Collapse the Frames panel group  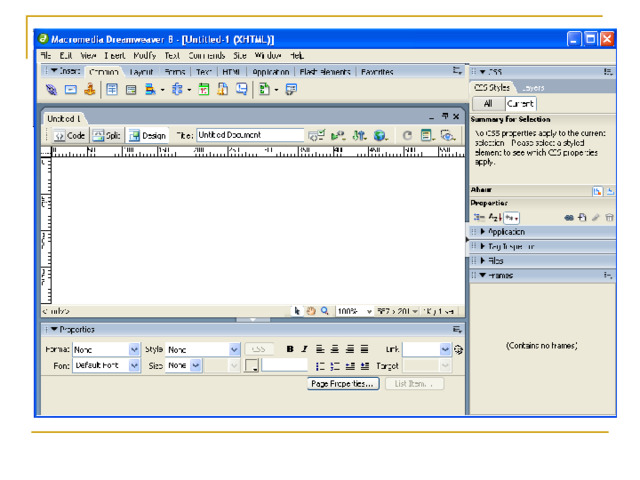(483, 276)
